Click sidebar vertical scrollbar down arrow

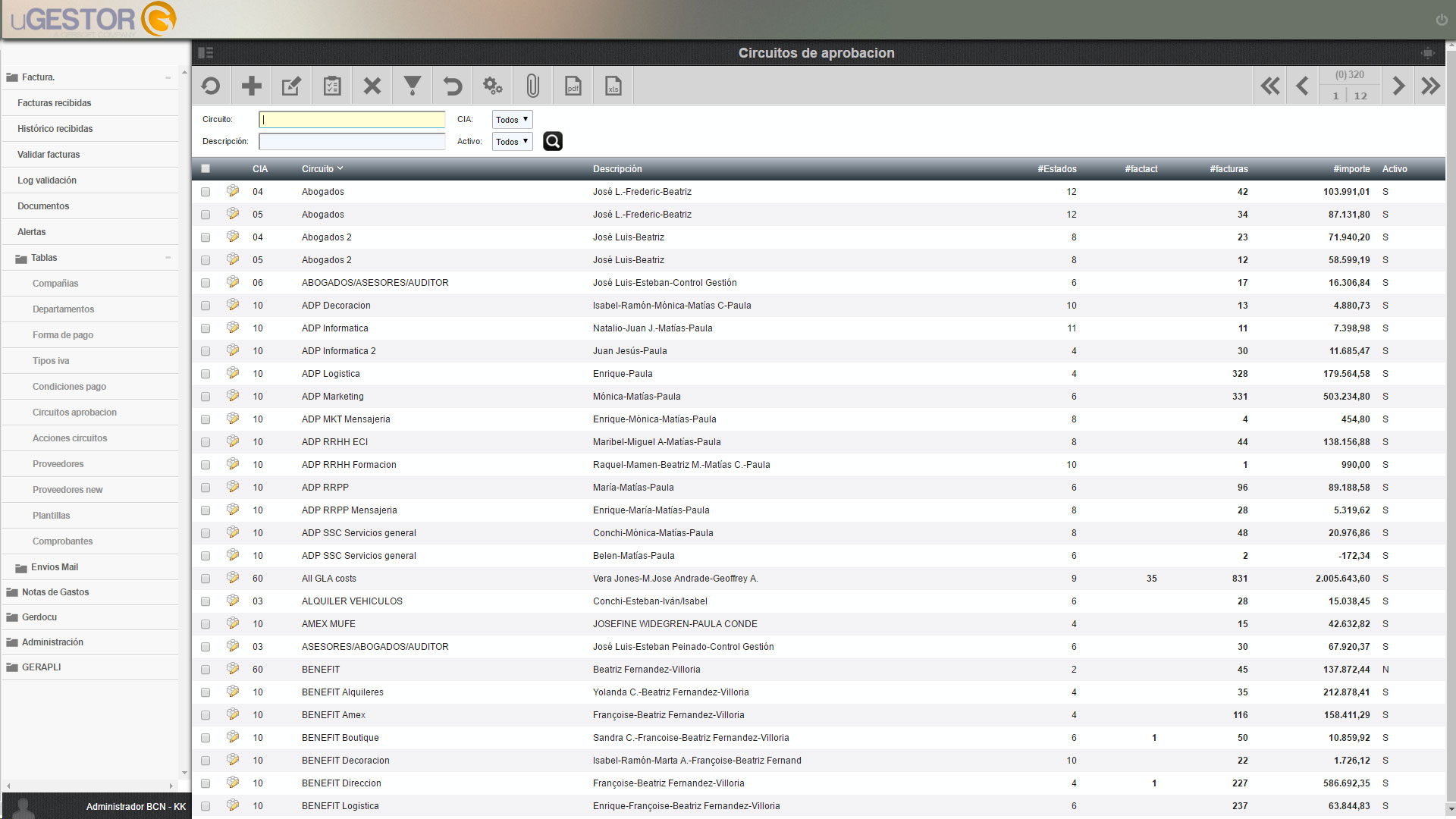[184, 773]
